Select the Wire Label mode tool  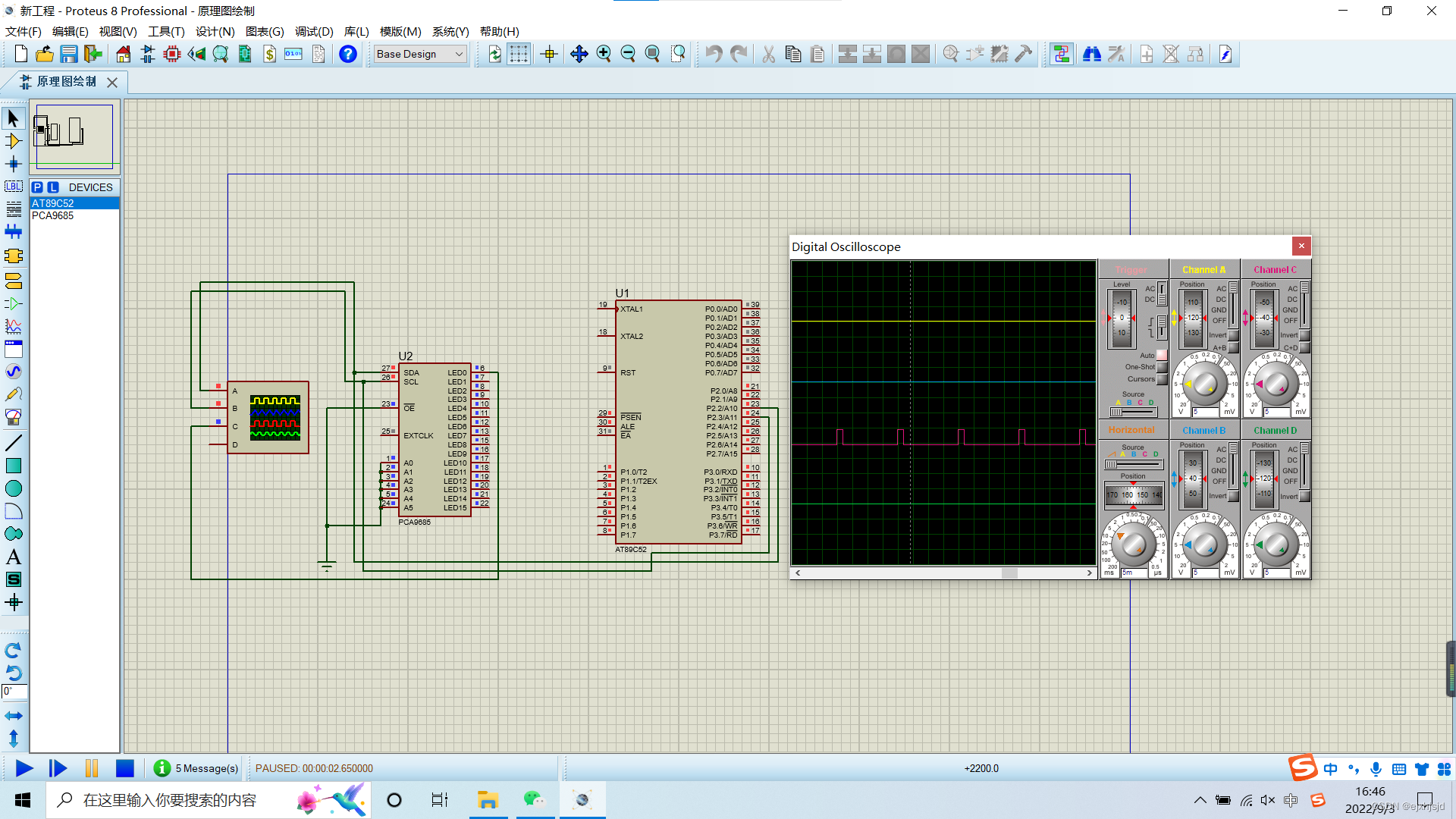(x=13, y=187)
